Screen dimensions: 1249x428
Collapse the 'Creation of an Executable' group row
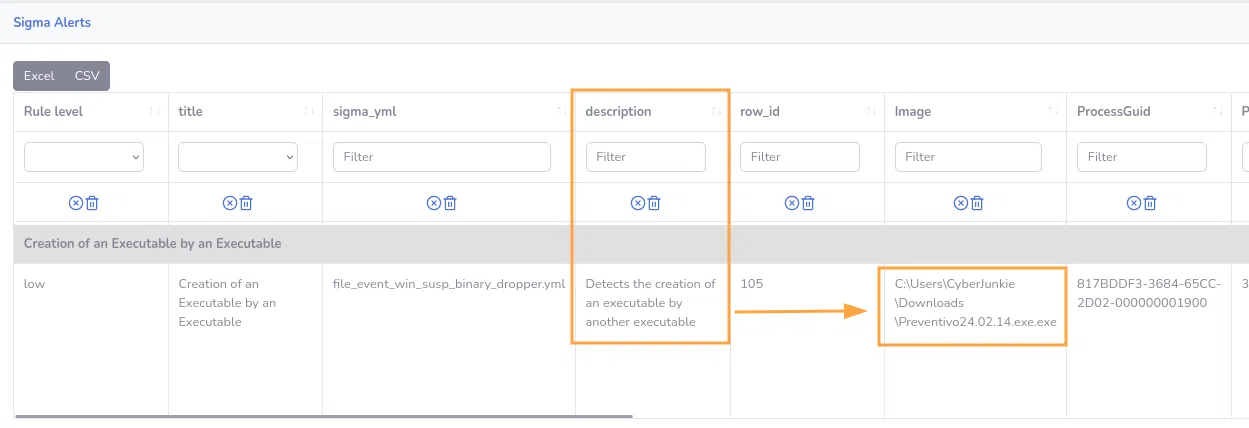(x=153, y=243)
